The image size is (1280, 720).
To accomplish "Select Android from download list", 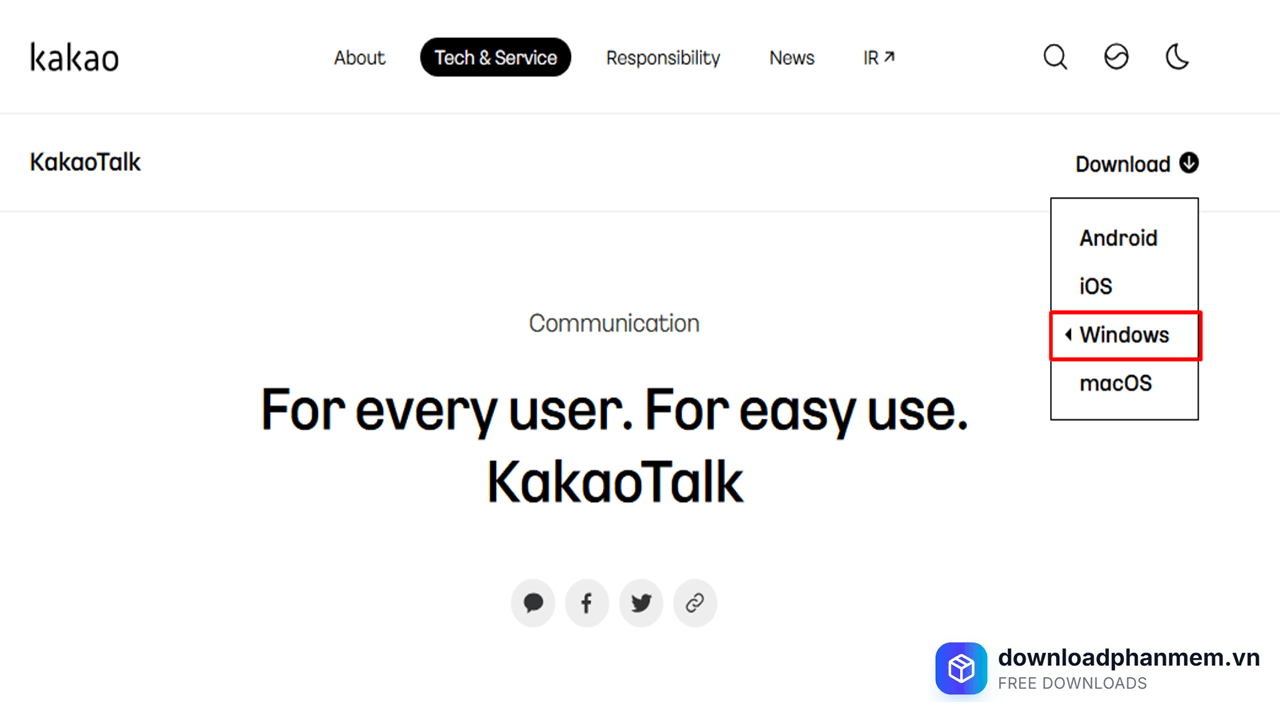I will [x=1118, y=238].
